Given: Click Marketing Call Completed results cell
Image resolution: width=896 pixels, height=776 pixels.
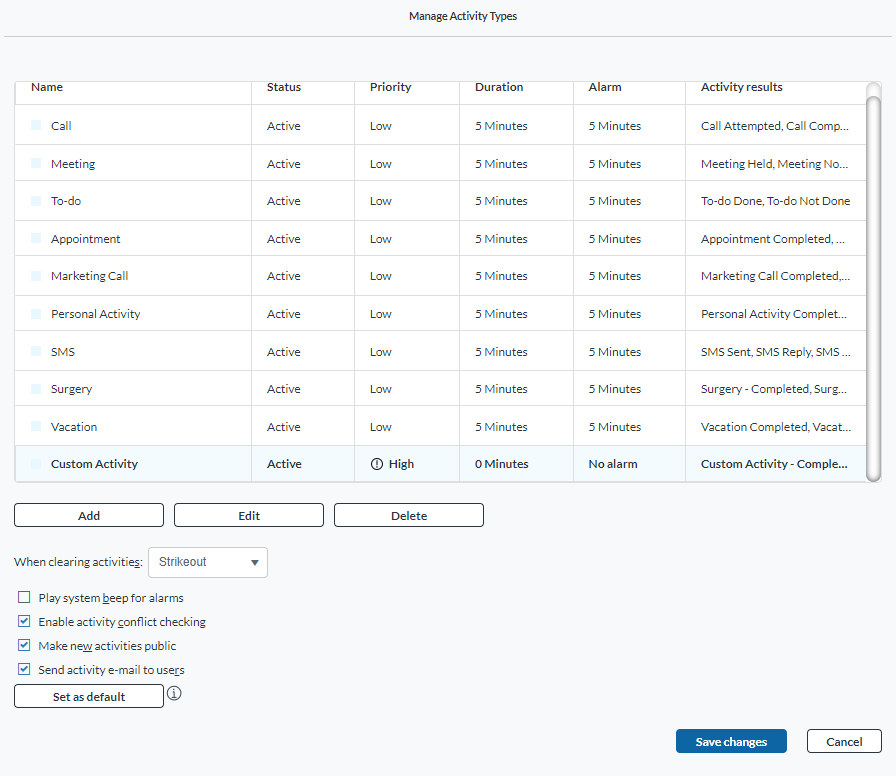Looking at the screenshot, I should pos(775,276).
